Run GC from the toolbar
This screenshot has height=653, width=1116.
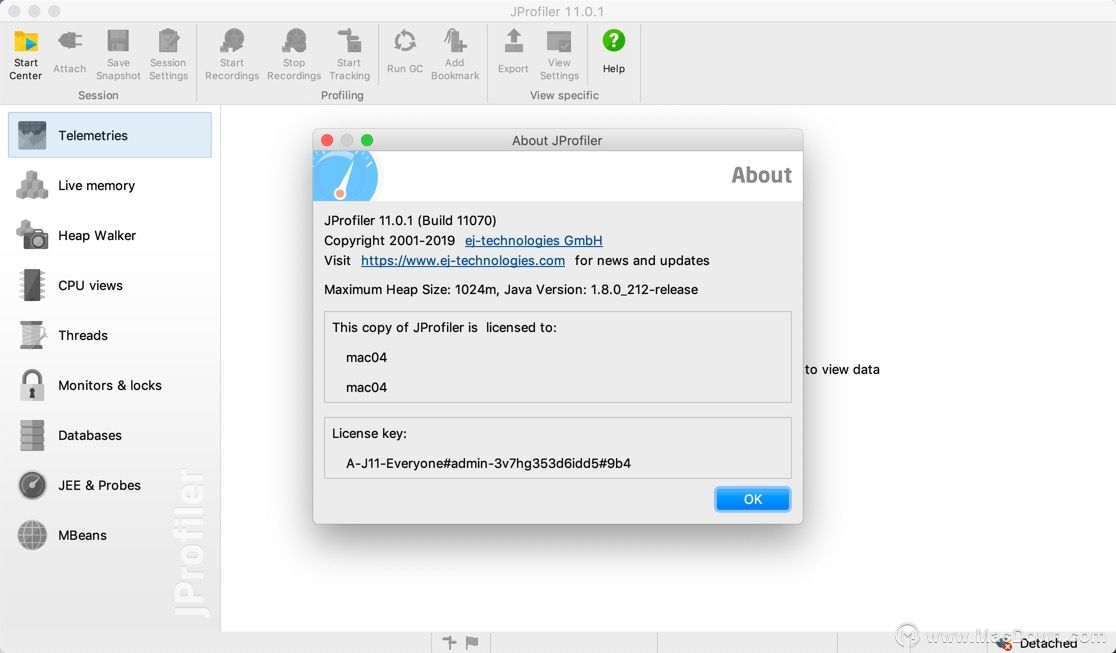click(405, 53)
